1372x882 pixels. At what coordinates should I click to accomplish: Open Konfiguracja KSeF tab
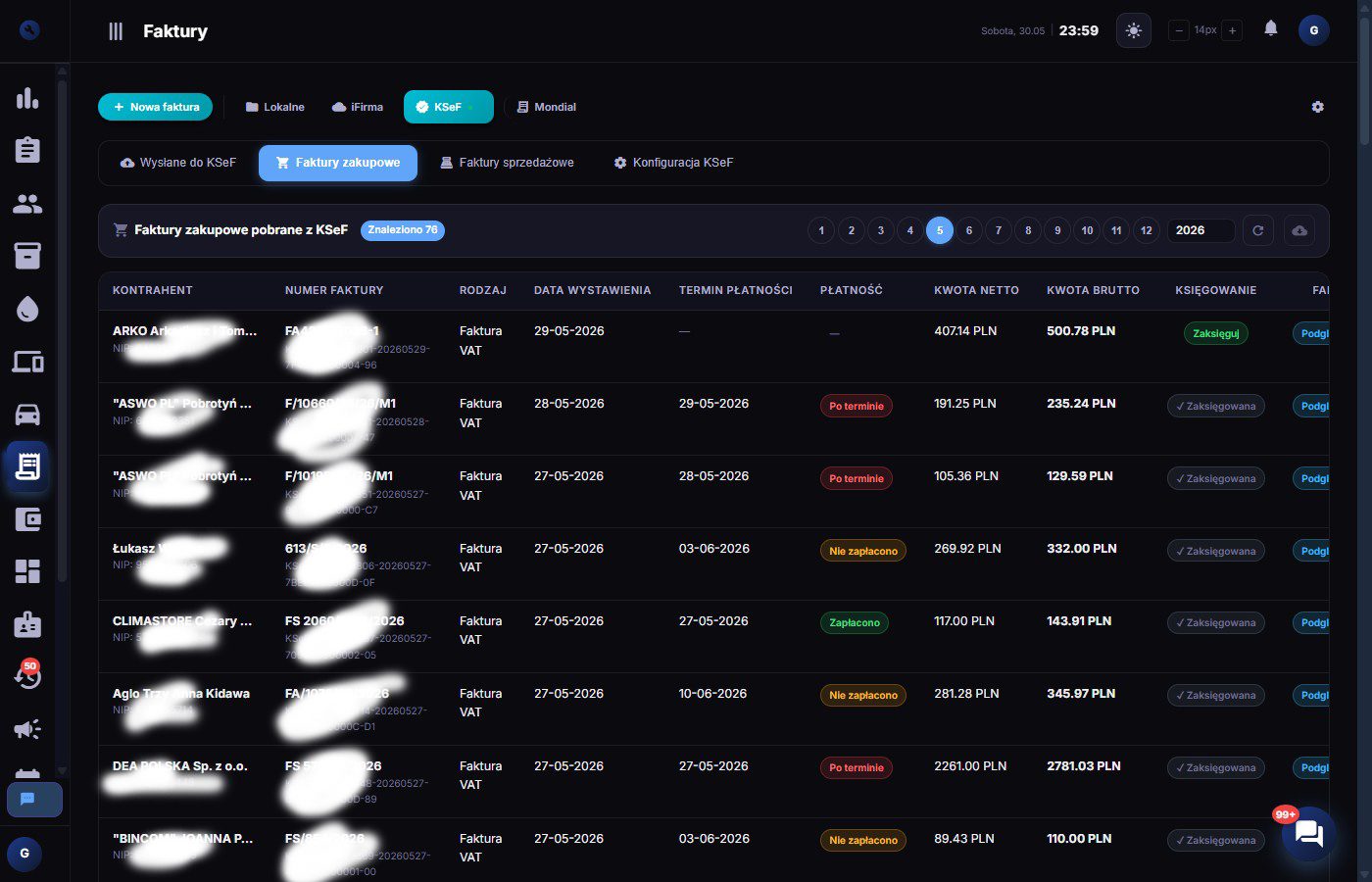coord(673,163)
